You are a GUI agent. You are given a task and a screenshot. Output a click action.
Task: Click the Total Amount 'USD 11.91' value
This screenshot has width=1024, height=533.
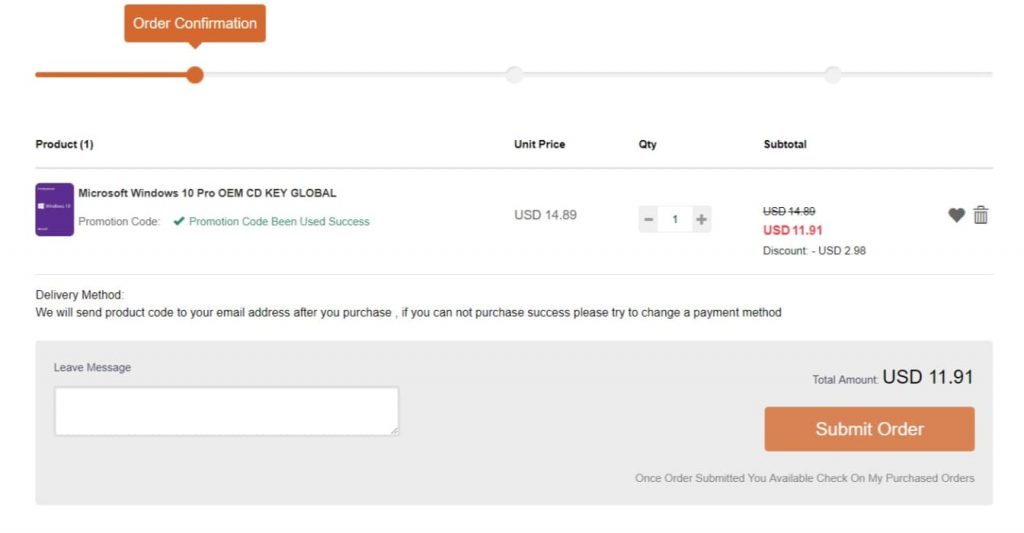tap(927, 377)
